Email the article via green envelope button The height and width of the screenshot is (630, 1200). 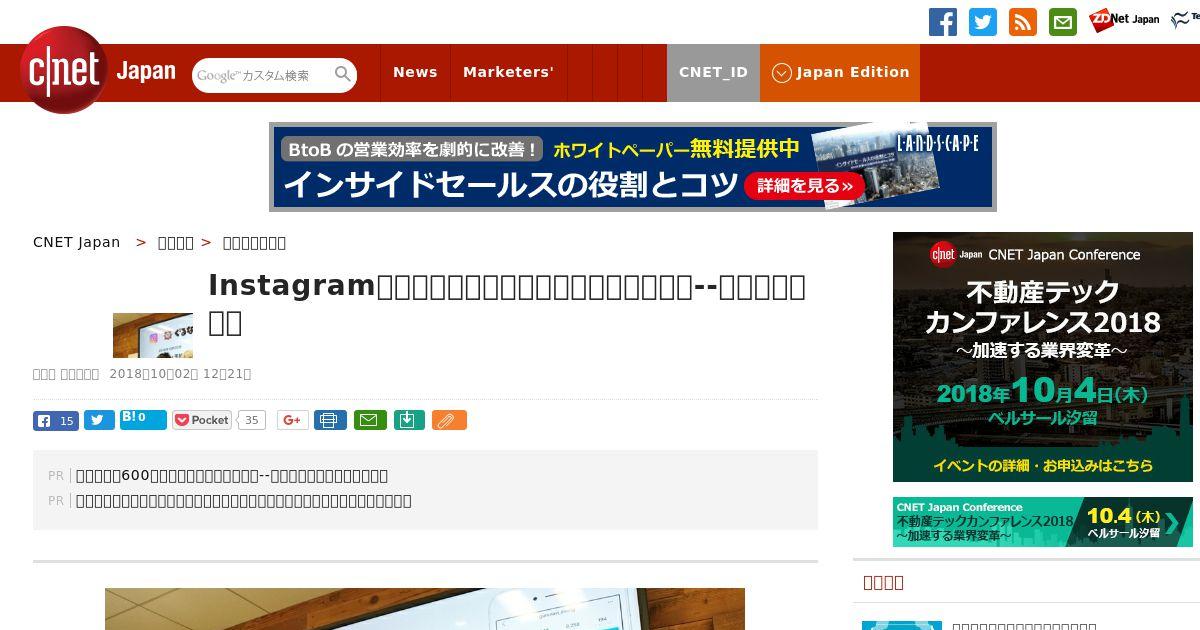[369, 421]
